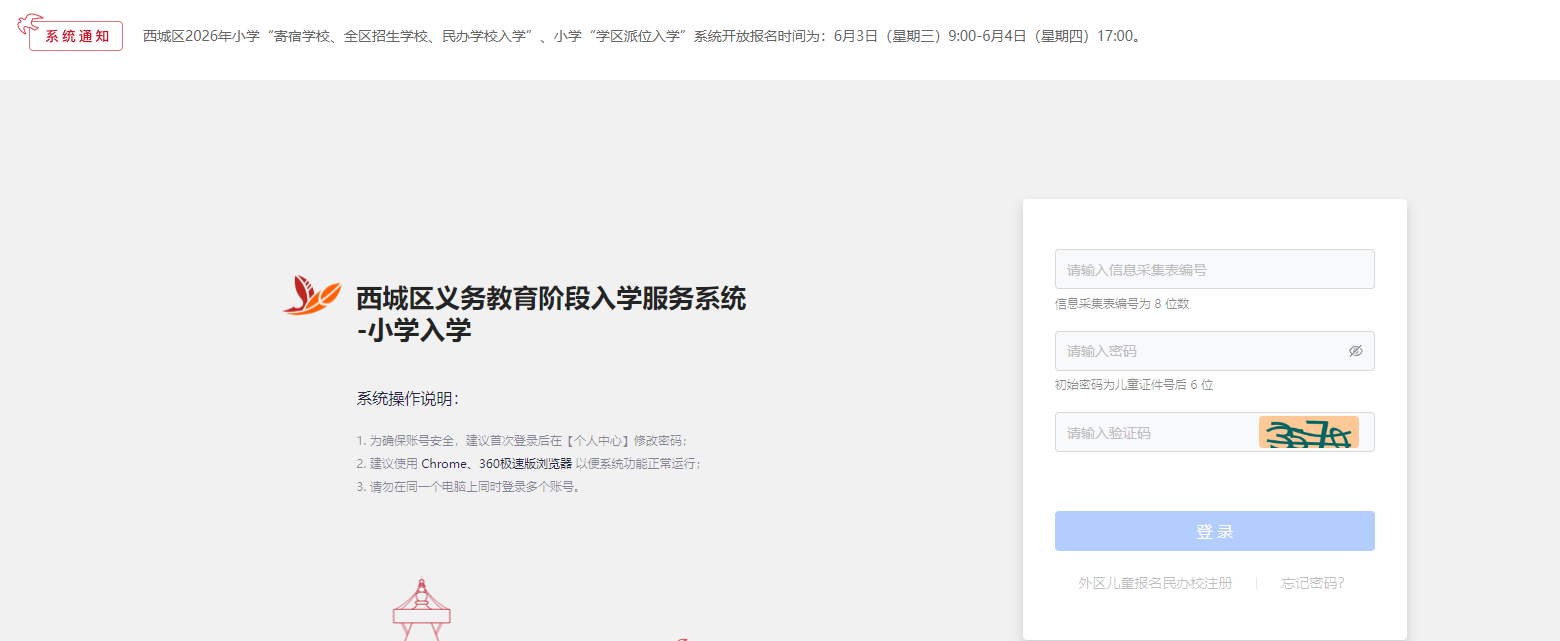
Task: Click the 初始密码为儿童证件号后 6 位 hint
Action: tap(1134, 385)
